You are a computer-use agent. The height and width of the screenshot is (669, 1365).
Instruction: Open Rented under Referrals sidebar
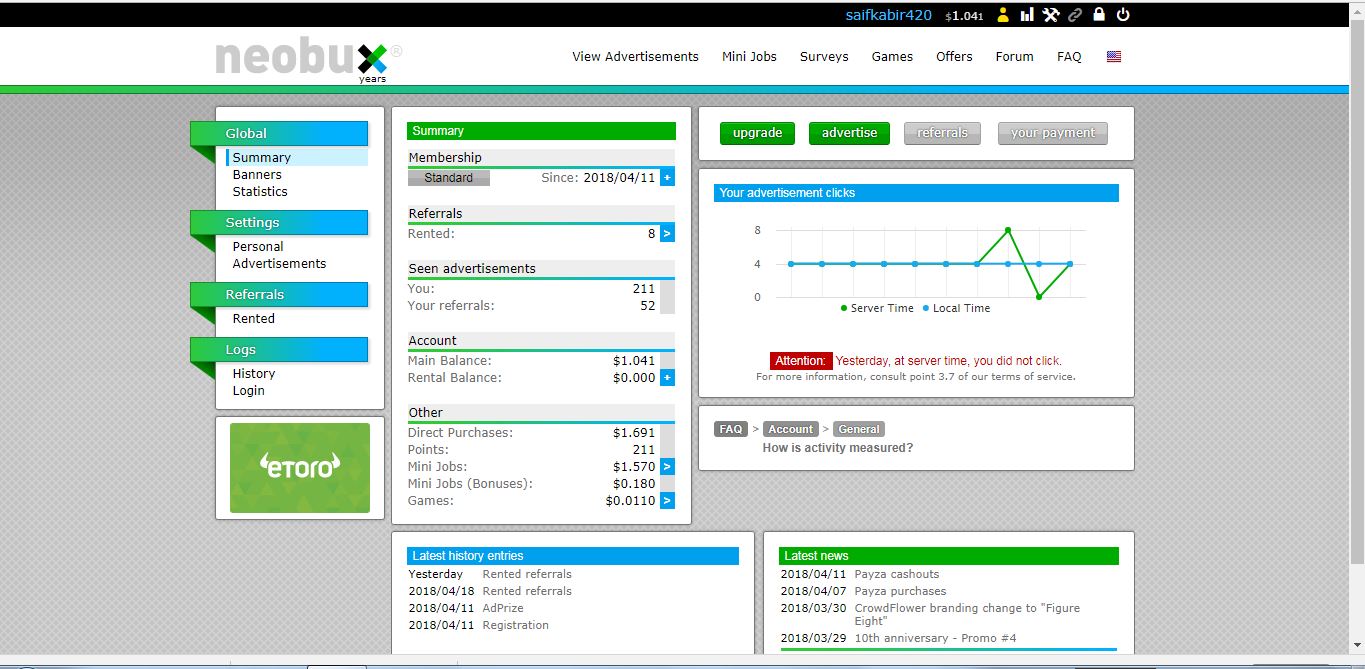pyautogui.click(x=253, y=319)
